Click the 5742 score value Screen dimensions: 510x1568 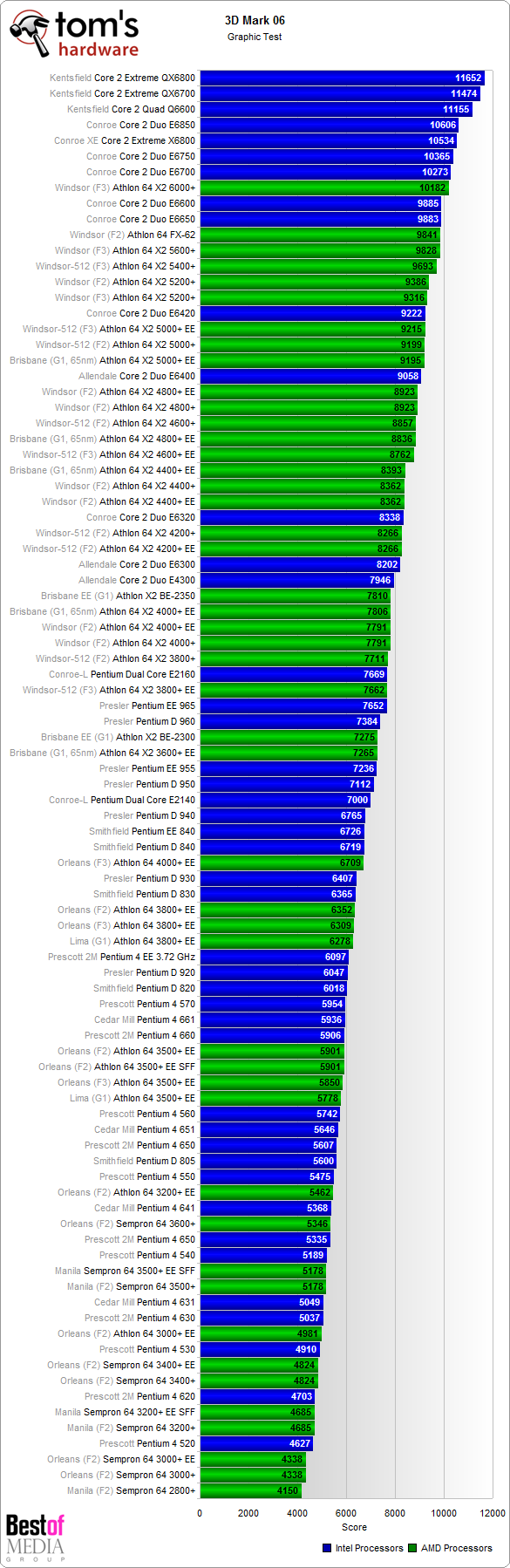[x=327, y=1114]
